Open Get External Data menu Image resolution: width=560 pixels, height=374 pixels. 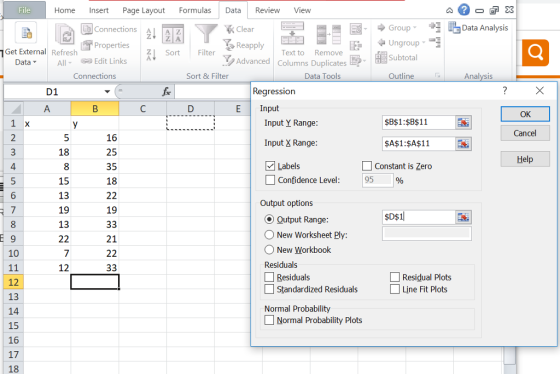tap(25, 44)
